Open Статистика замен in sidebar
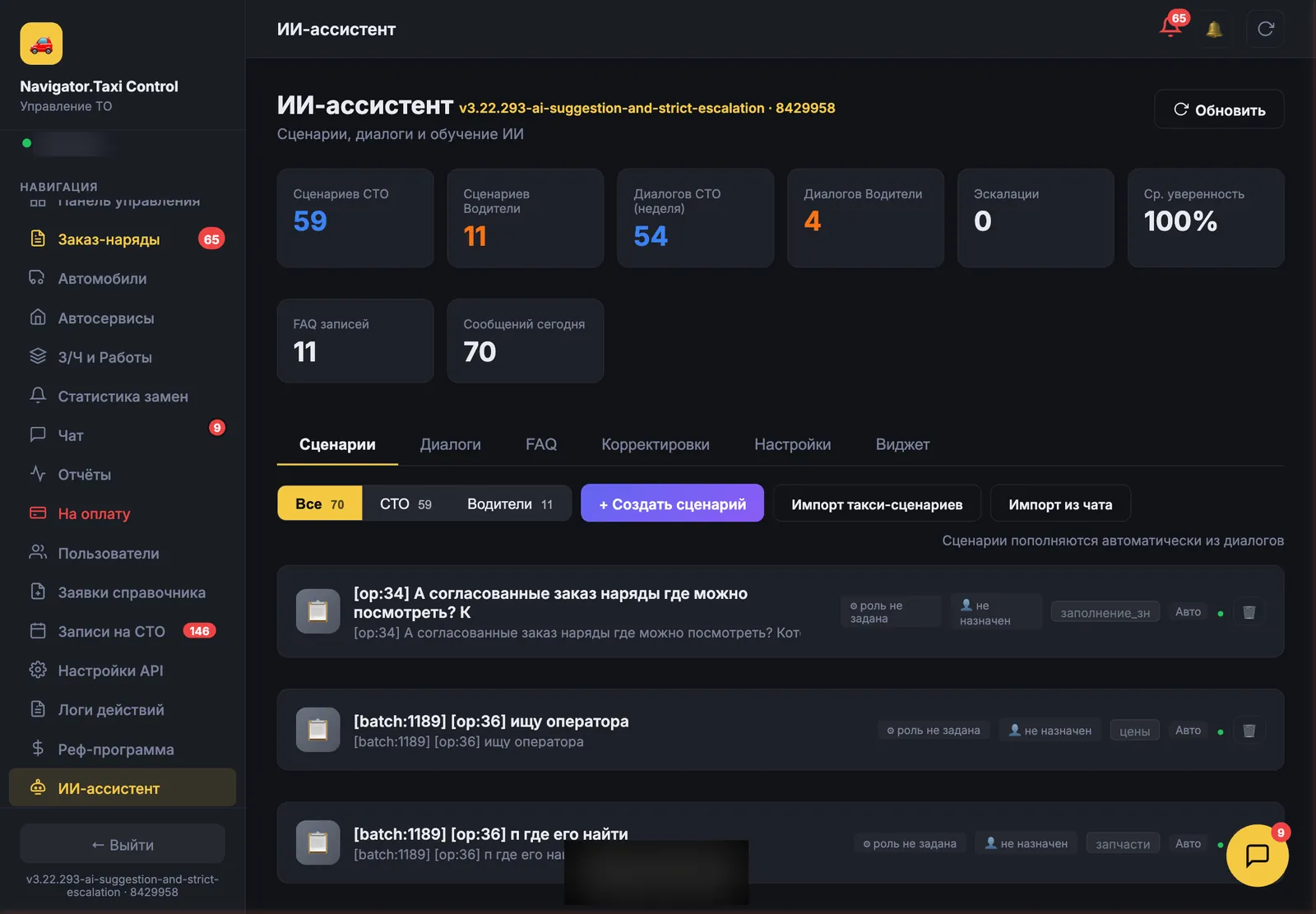This screenshot has width=1316, height=914. pyautogui.click(x=122, y=397)
